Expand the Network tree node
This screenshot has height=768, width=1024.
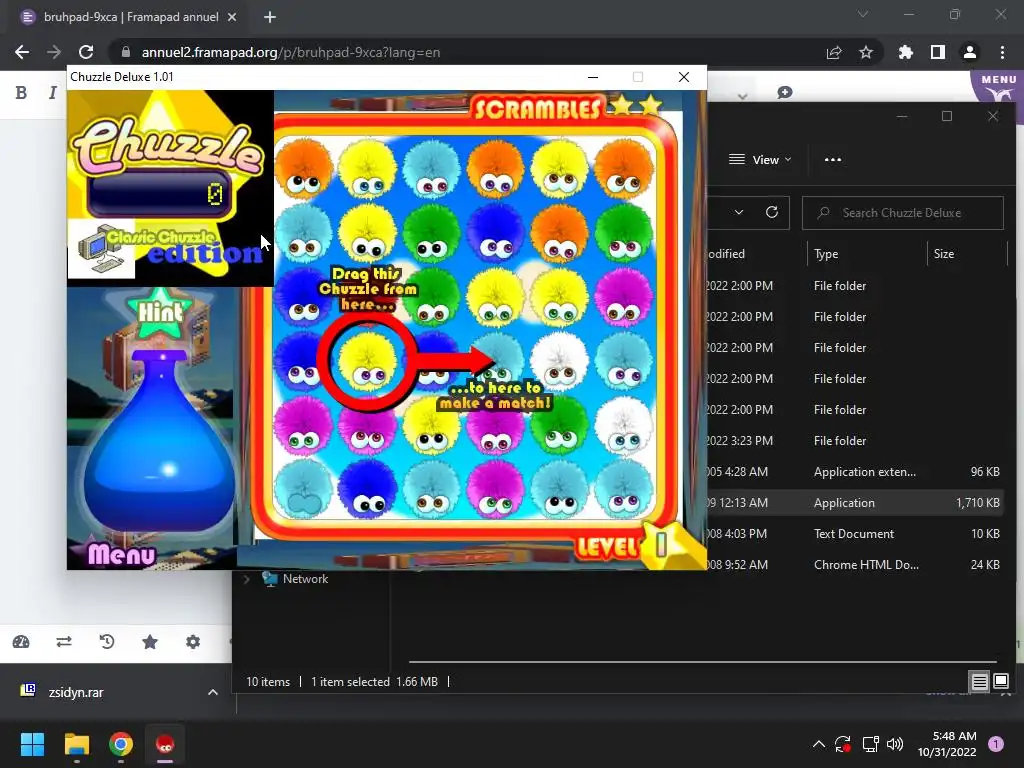[x=246, y=579]
